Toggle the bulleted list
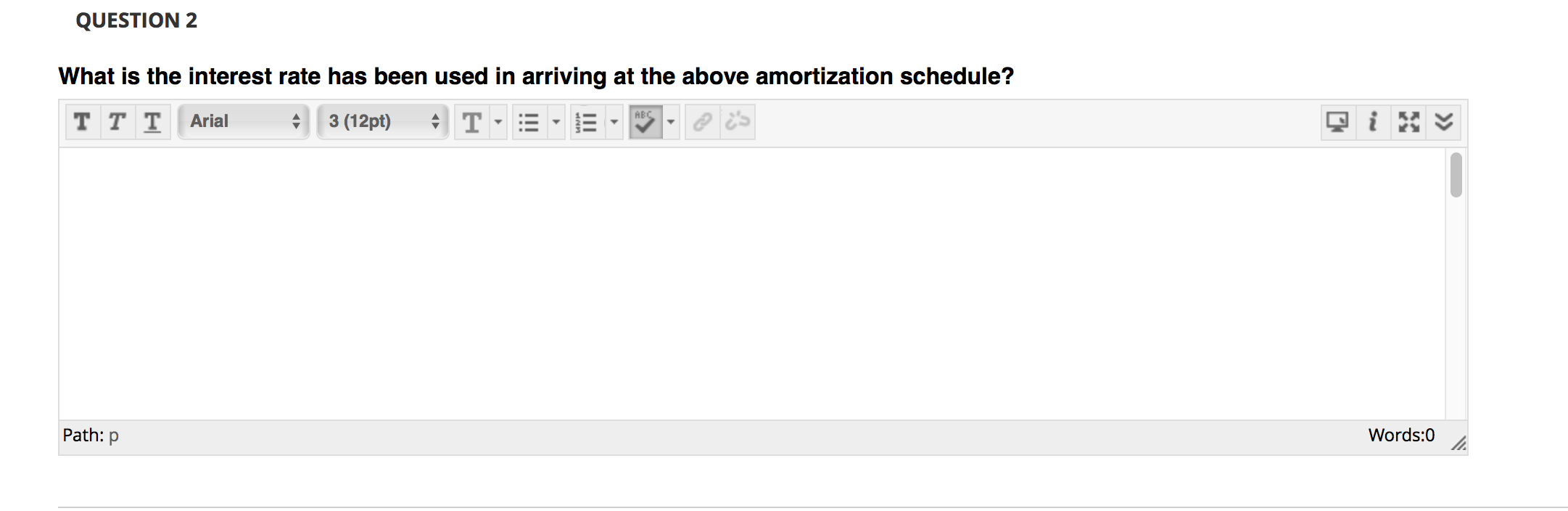The width and height of the screenshot is (1568, 511). 528,122
